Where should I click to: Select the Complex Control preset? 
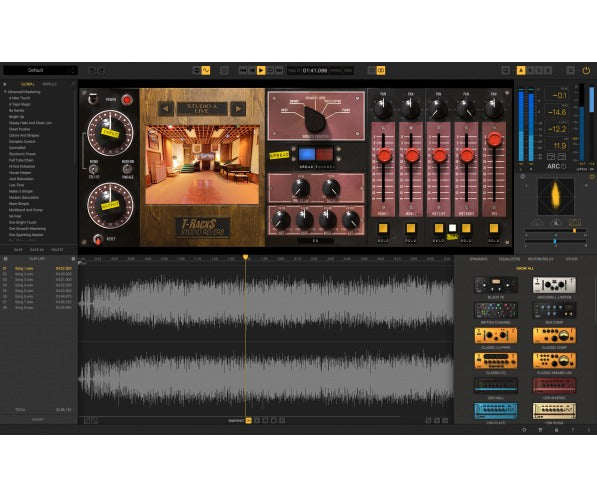tap(22, 141)
